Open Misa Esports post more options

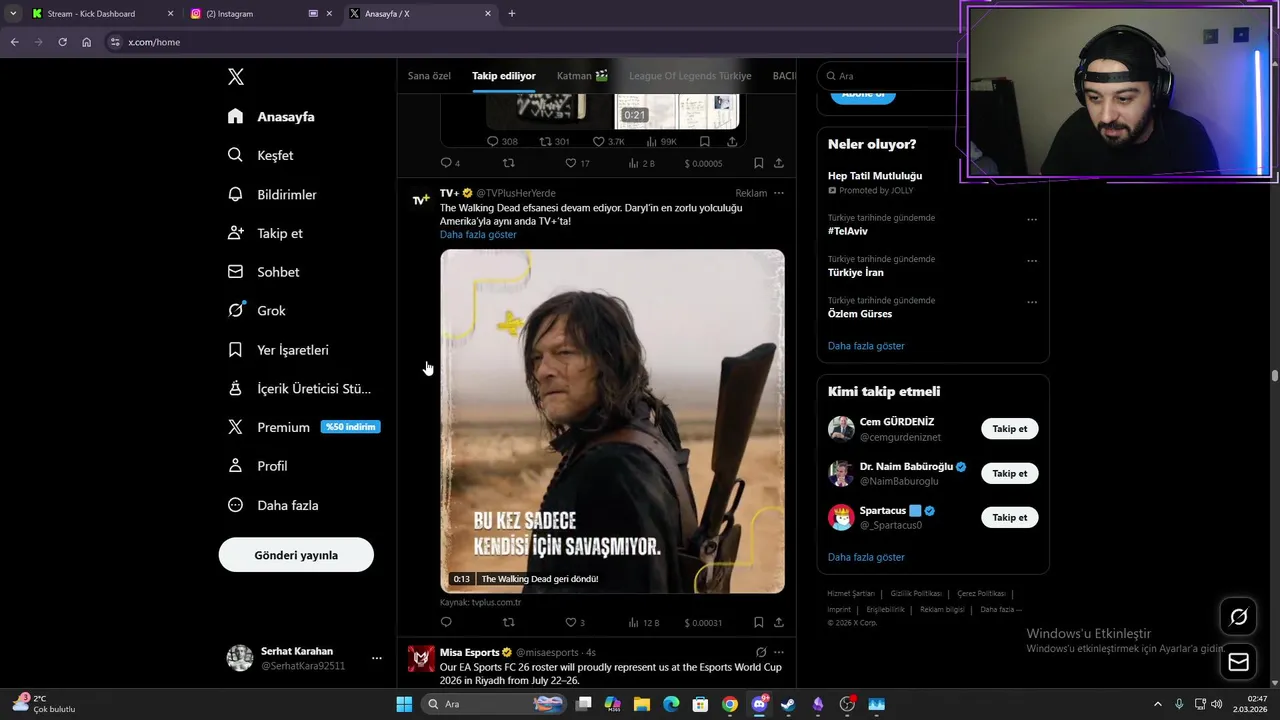click(x=779, y=652)
